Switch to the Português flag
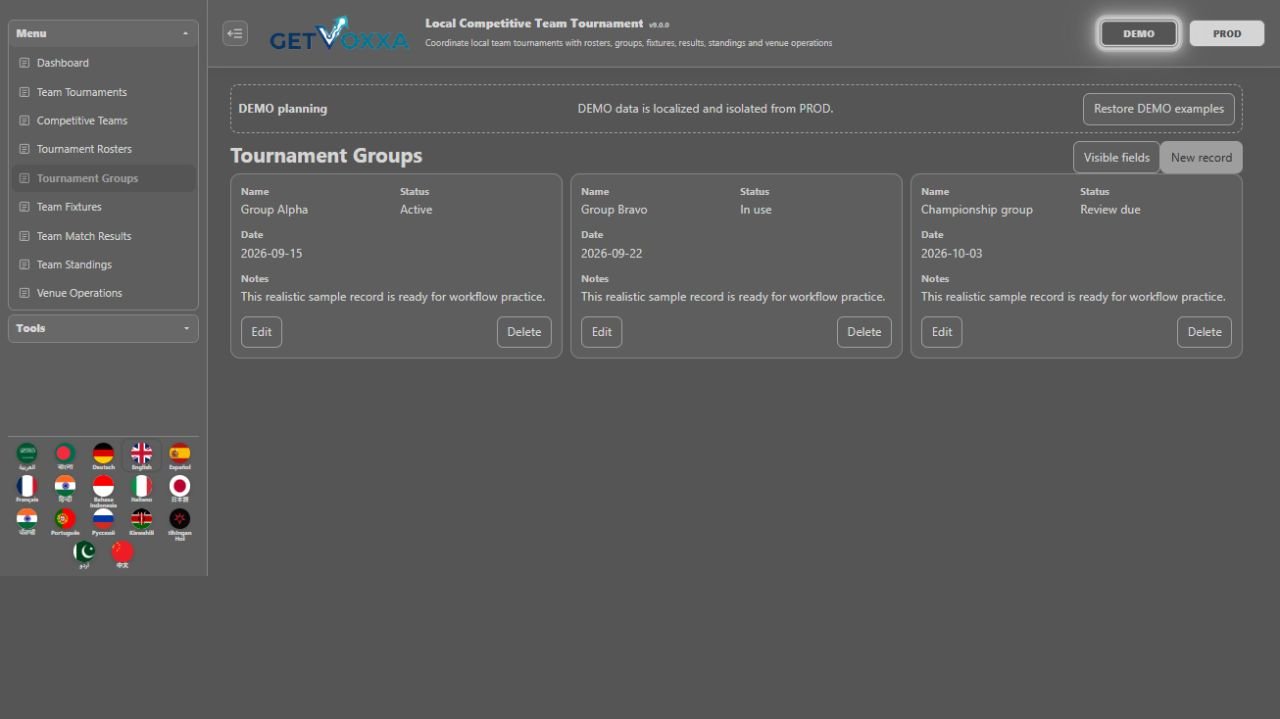Viewport: 1280px width, 719px height. pos(65,520)
